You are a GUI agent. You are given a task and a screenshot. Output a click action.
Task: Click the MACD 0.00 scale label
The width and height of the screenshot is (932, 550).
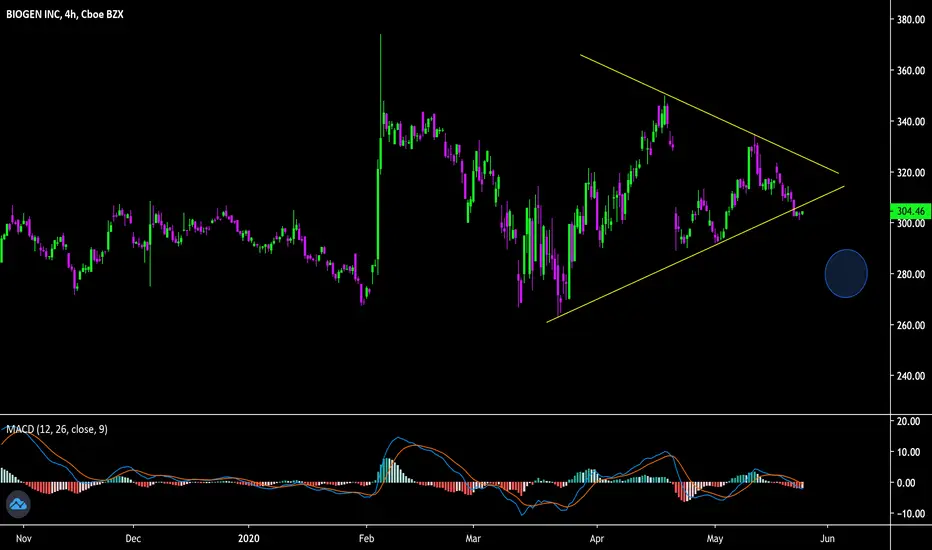click(x=906, y=483)
